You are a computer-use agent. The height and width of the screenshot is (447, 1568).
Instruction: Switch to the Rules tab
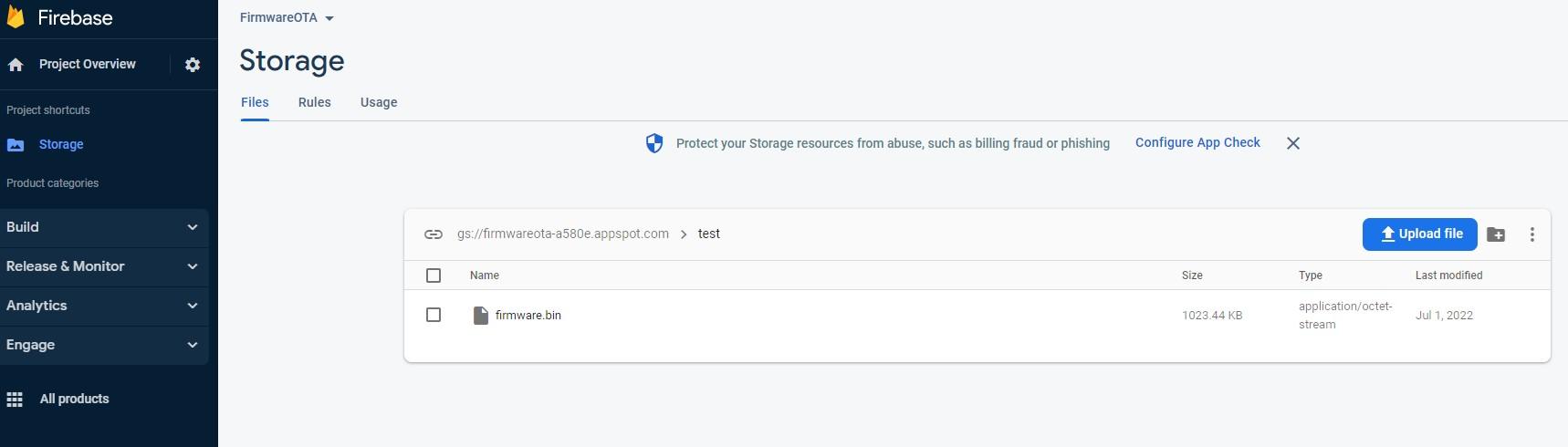coord(314,102)
